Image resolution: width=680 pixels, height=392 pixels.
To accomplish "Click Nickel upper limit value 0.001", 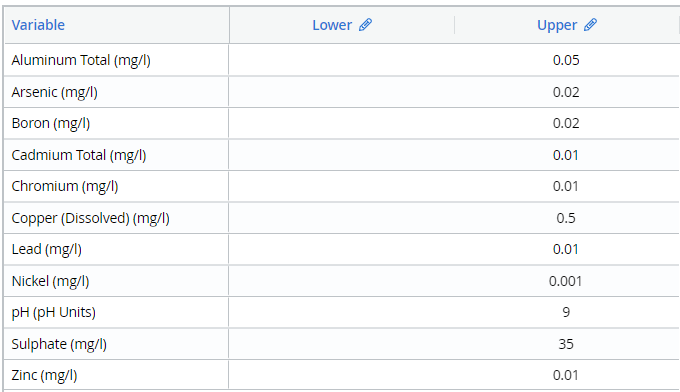I will [x=566, y=281].
